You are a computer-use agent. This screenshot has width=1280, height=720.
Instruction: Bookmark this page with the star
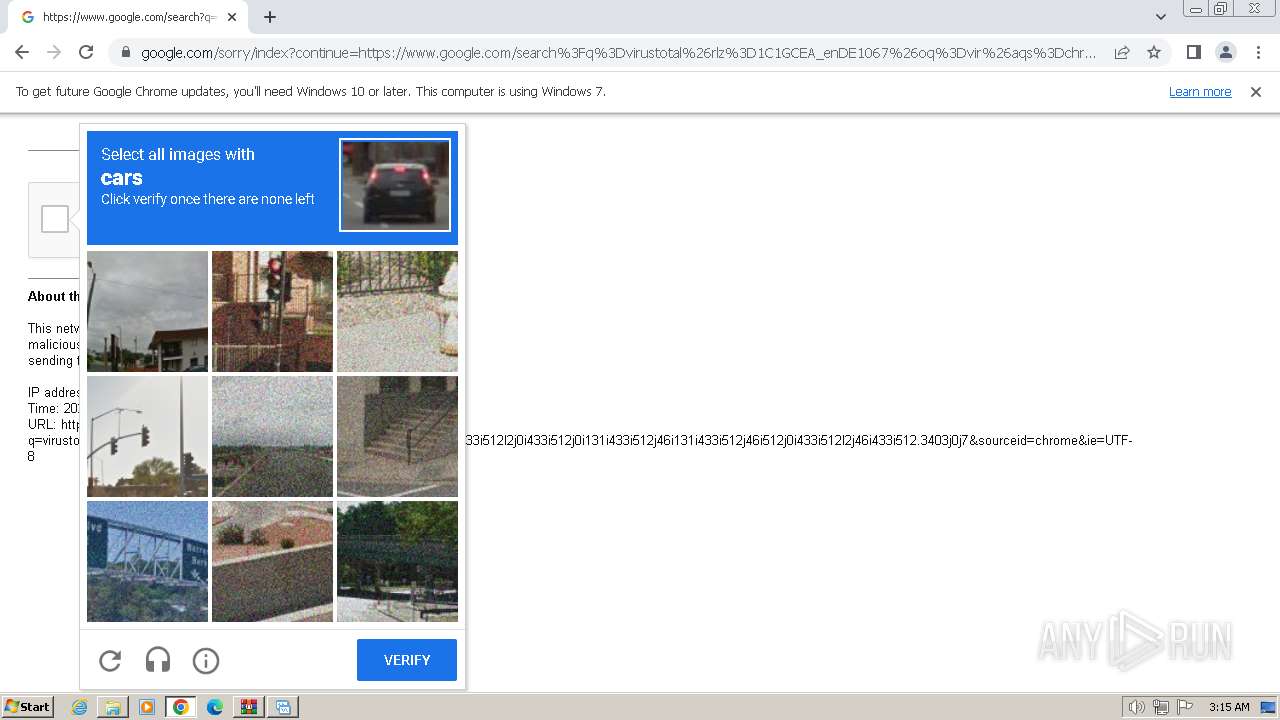coord(1154,52)
